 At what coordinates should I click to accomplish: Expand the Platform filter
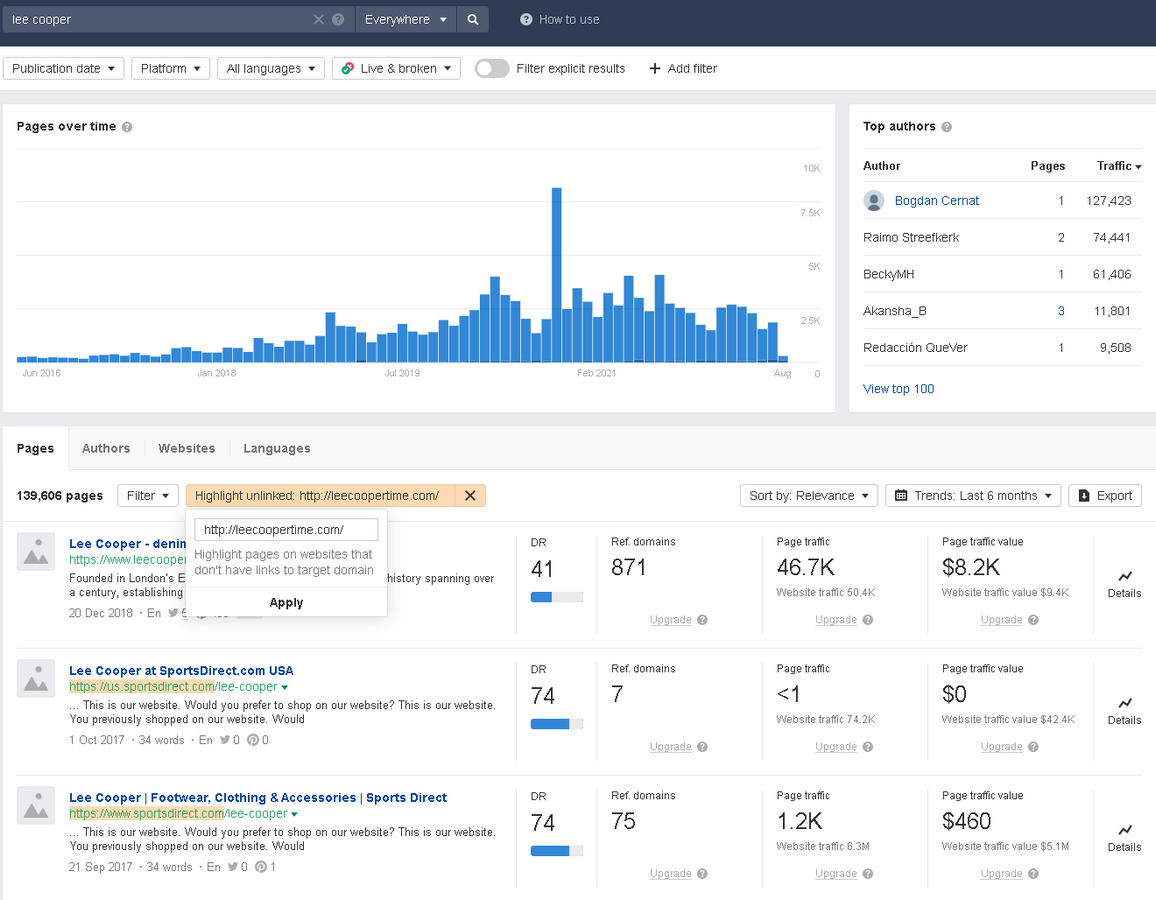[x=170, y=69]
